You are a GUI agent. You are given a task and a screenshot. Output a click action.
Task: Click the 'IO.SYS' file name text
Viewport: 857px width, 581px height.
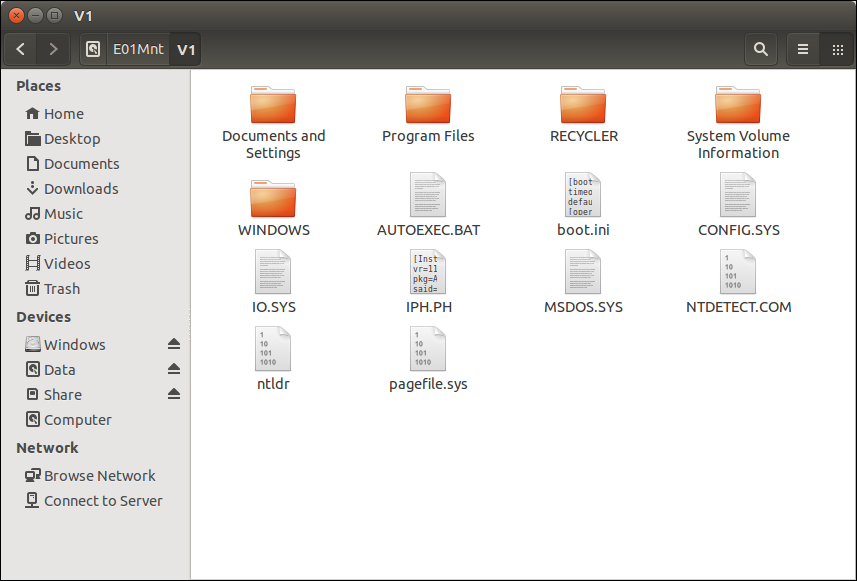point(273,307)
